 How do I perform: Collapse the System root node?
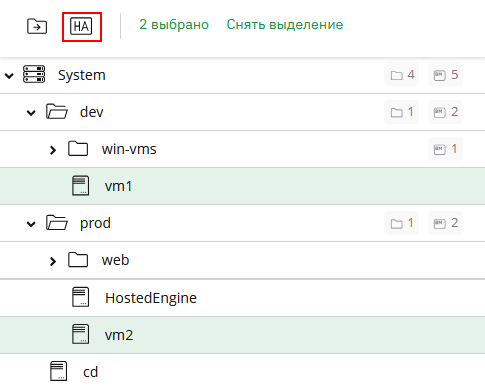coord(9,76)
